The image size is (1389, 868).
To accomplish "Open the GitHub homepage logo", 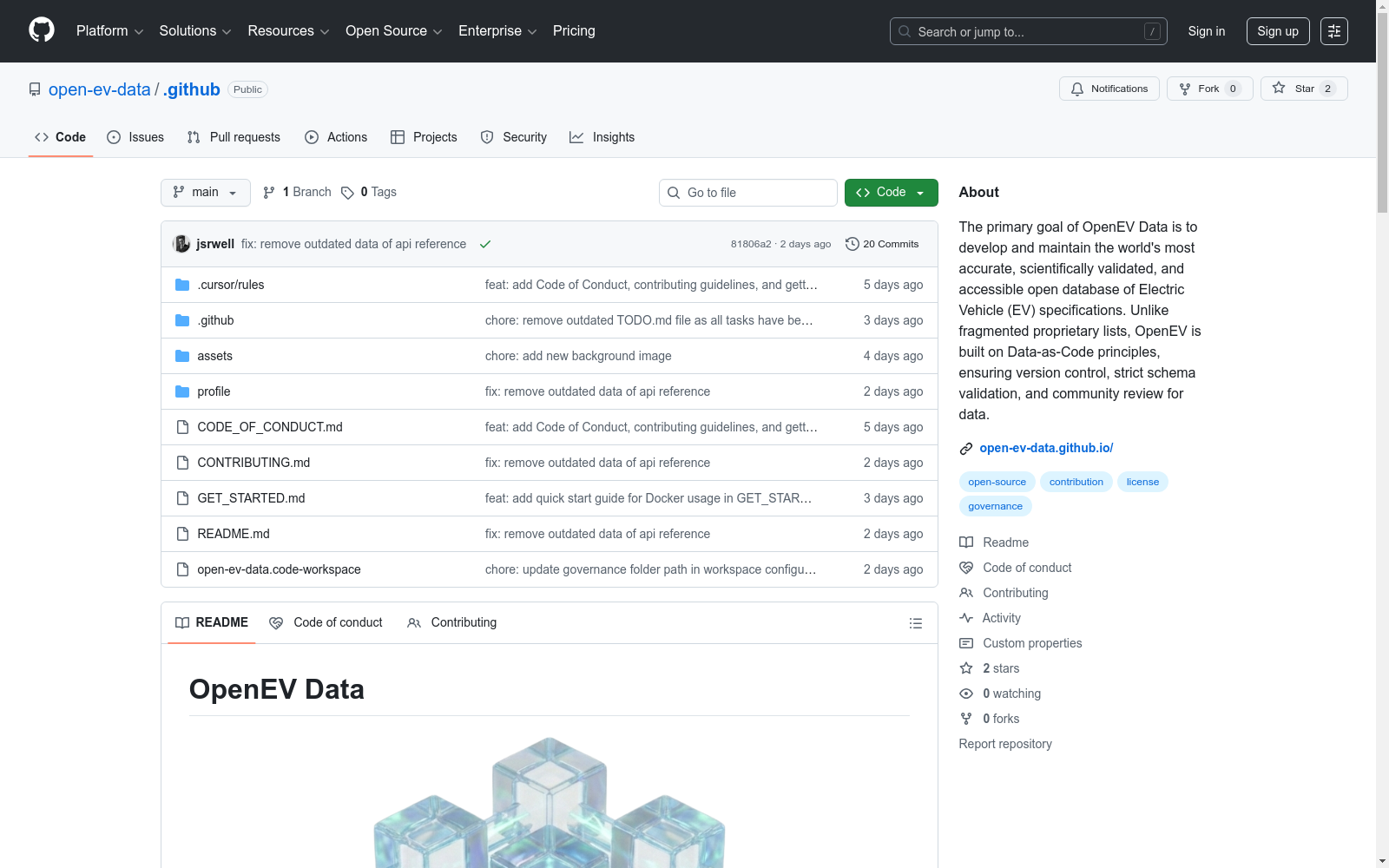I will tap(42, 30).
